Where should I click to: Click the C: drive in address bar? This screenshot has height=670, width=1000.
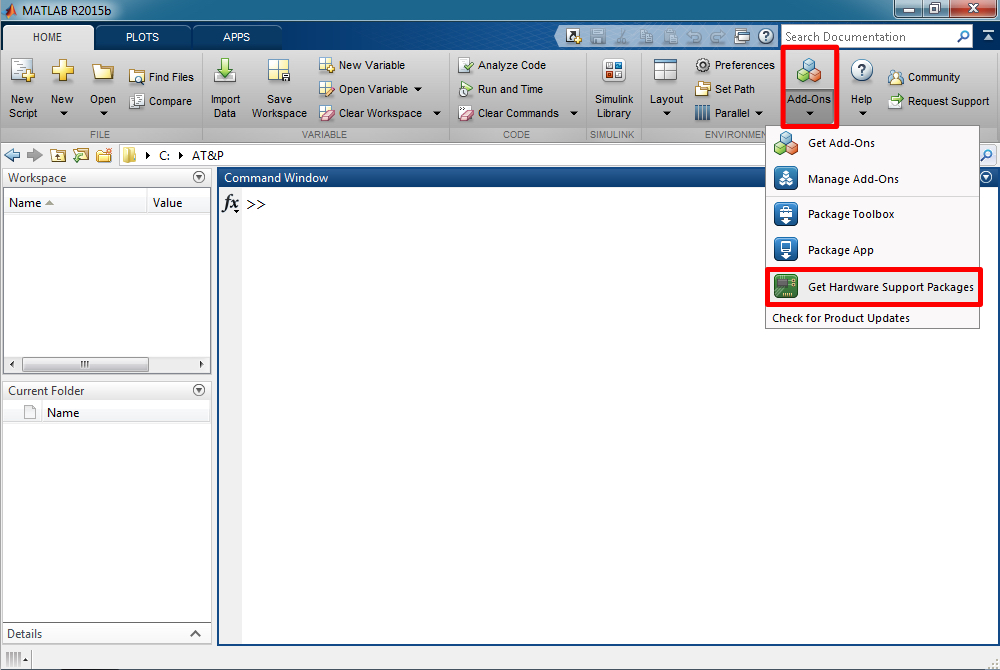pos(165,156)
